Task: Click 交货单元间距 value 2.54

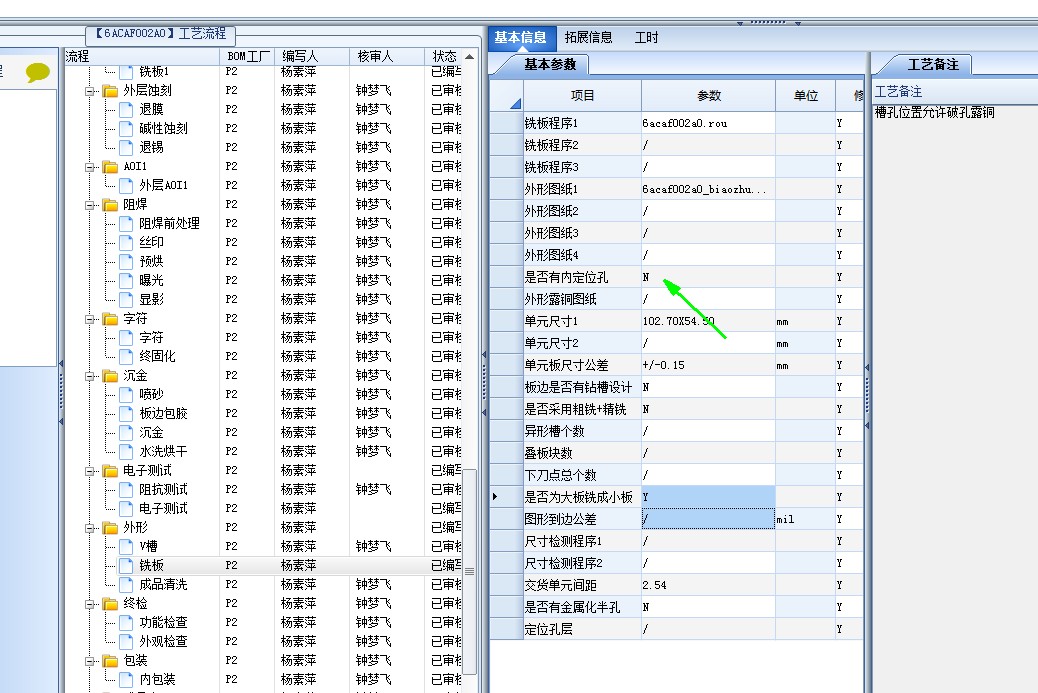Action: coord(655,585)
